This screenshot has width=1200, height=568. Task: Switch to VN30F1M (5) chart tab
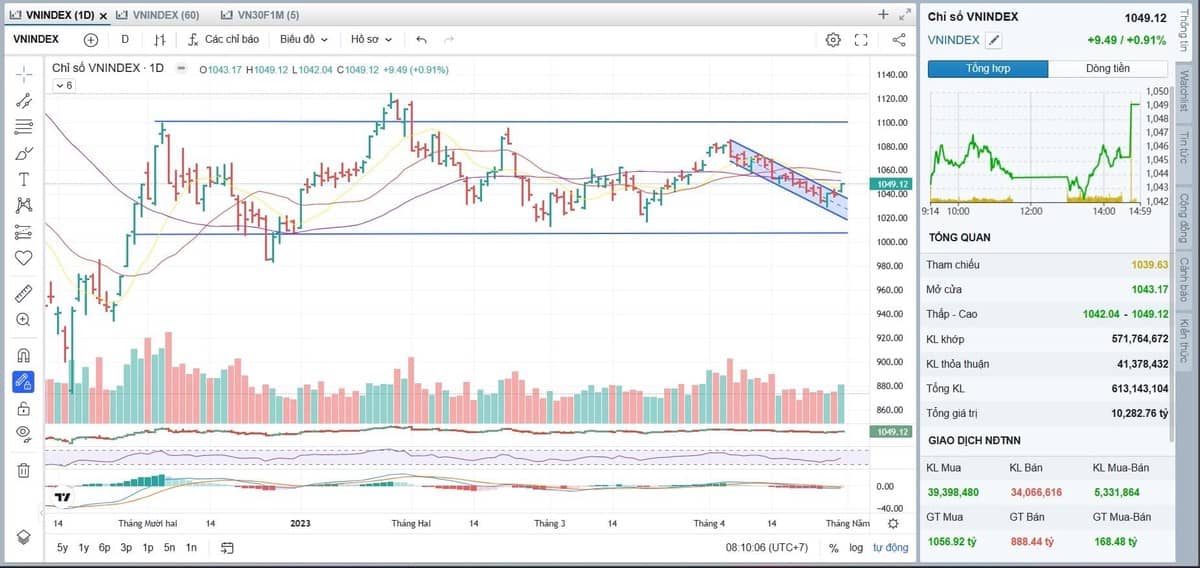pos(259,15)
